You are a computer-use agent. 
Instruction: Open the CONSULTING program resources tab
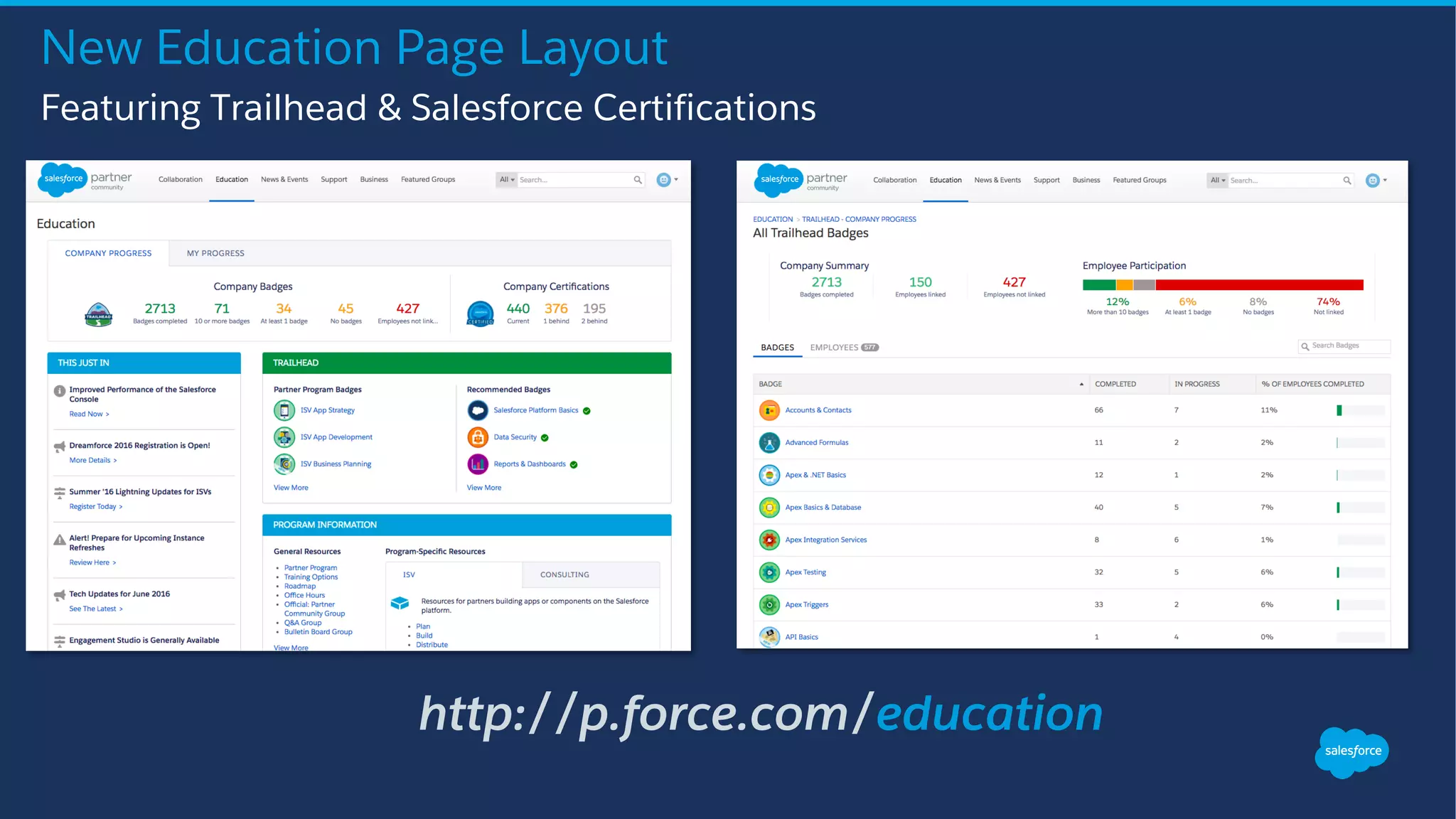click(591, 574)
